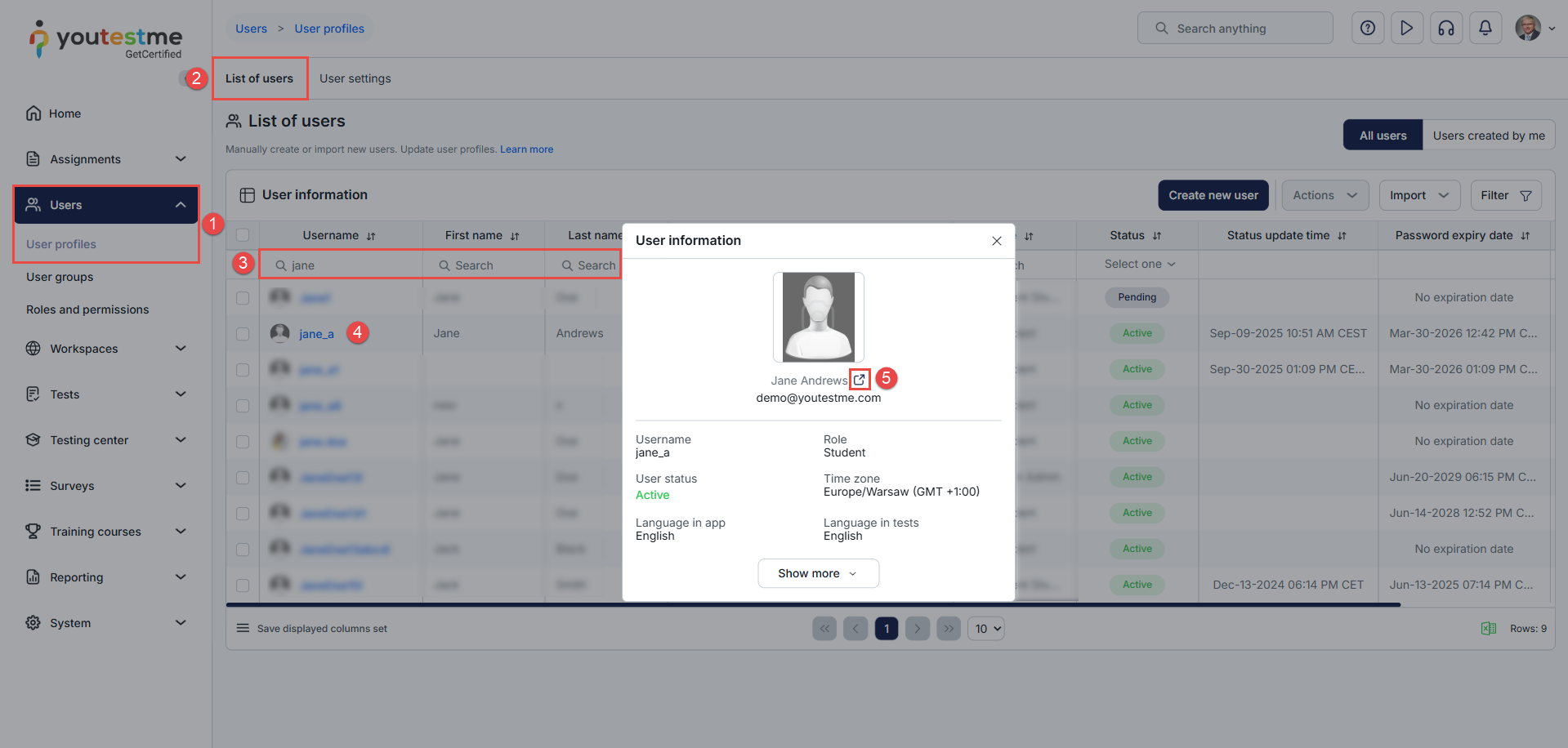
Task: Tick the checkbox for the jane_a row
Action: click(x=243, y=334)
